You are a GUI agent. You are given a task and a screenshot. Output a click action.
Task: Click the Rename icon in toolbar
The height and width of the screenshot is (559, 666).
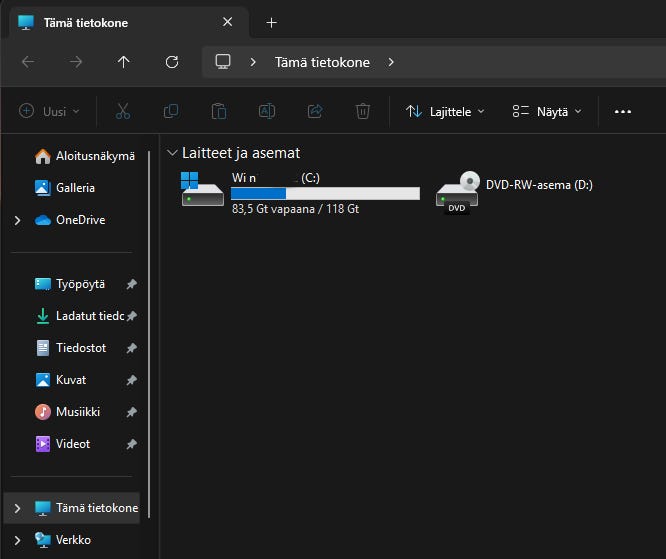pyautogui.click(x=267, y=111)
